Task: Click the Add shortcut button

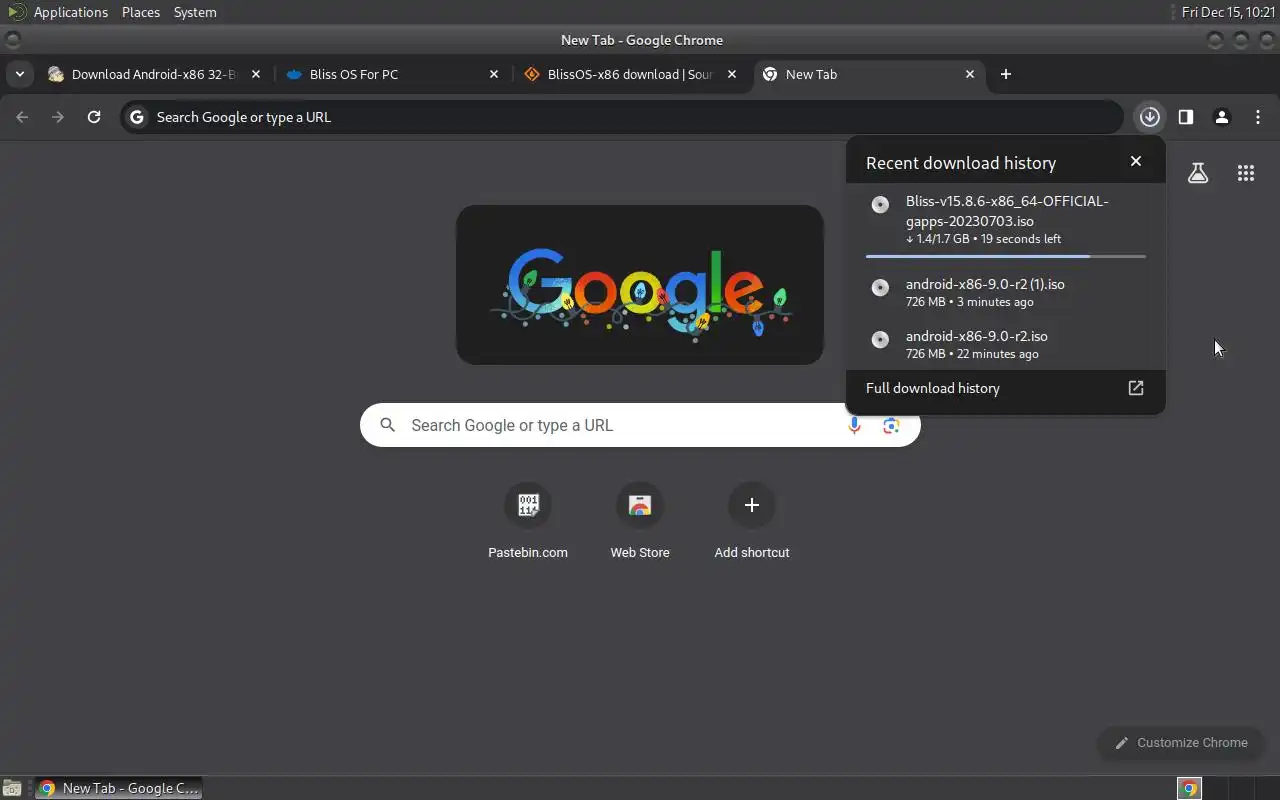Action: pos(752,521)
